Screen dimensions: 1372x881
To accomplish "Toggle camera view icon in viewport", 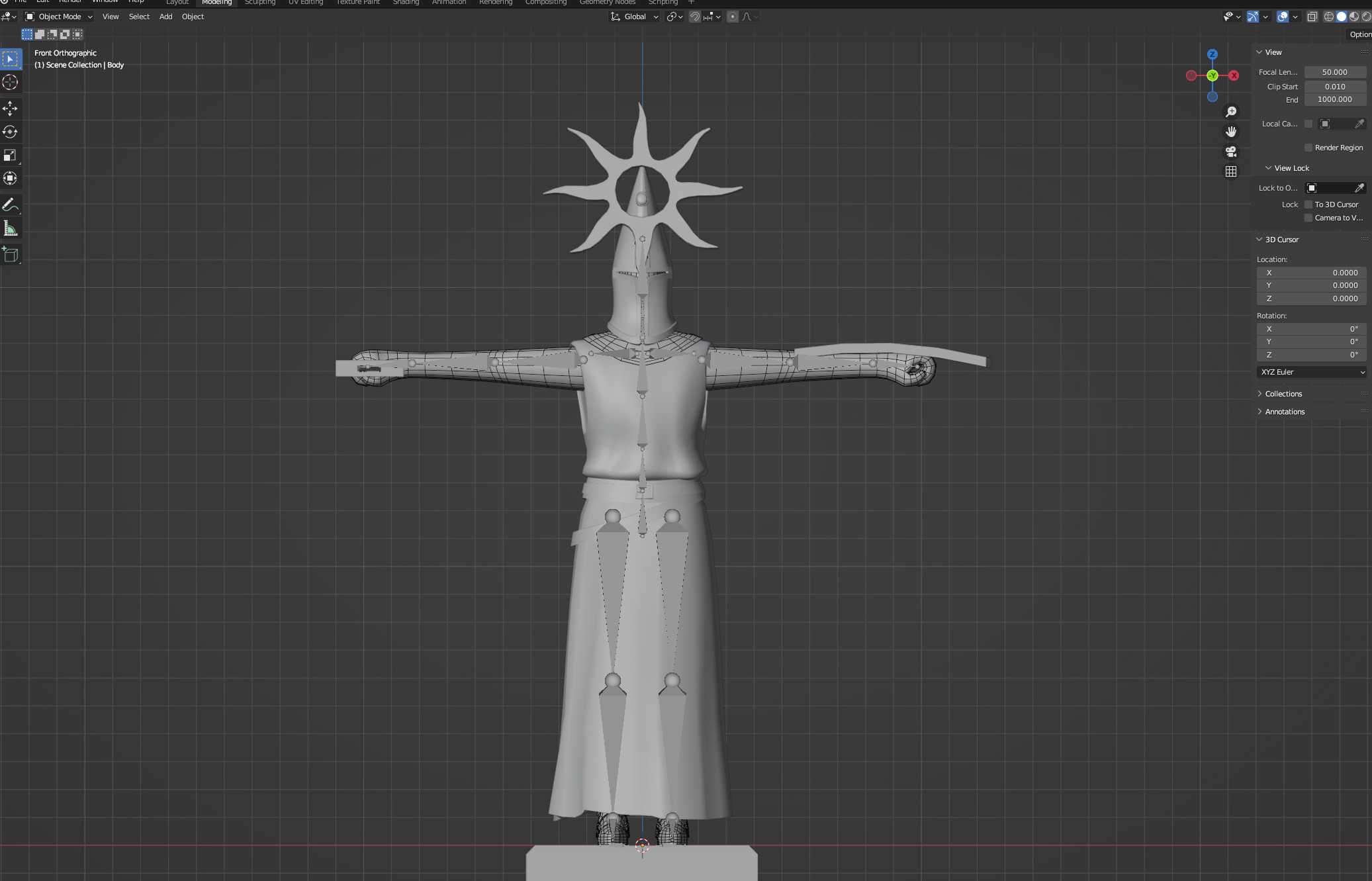I will point(1231,152).
